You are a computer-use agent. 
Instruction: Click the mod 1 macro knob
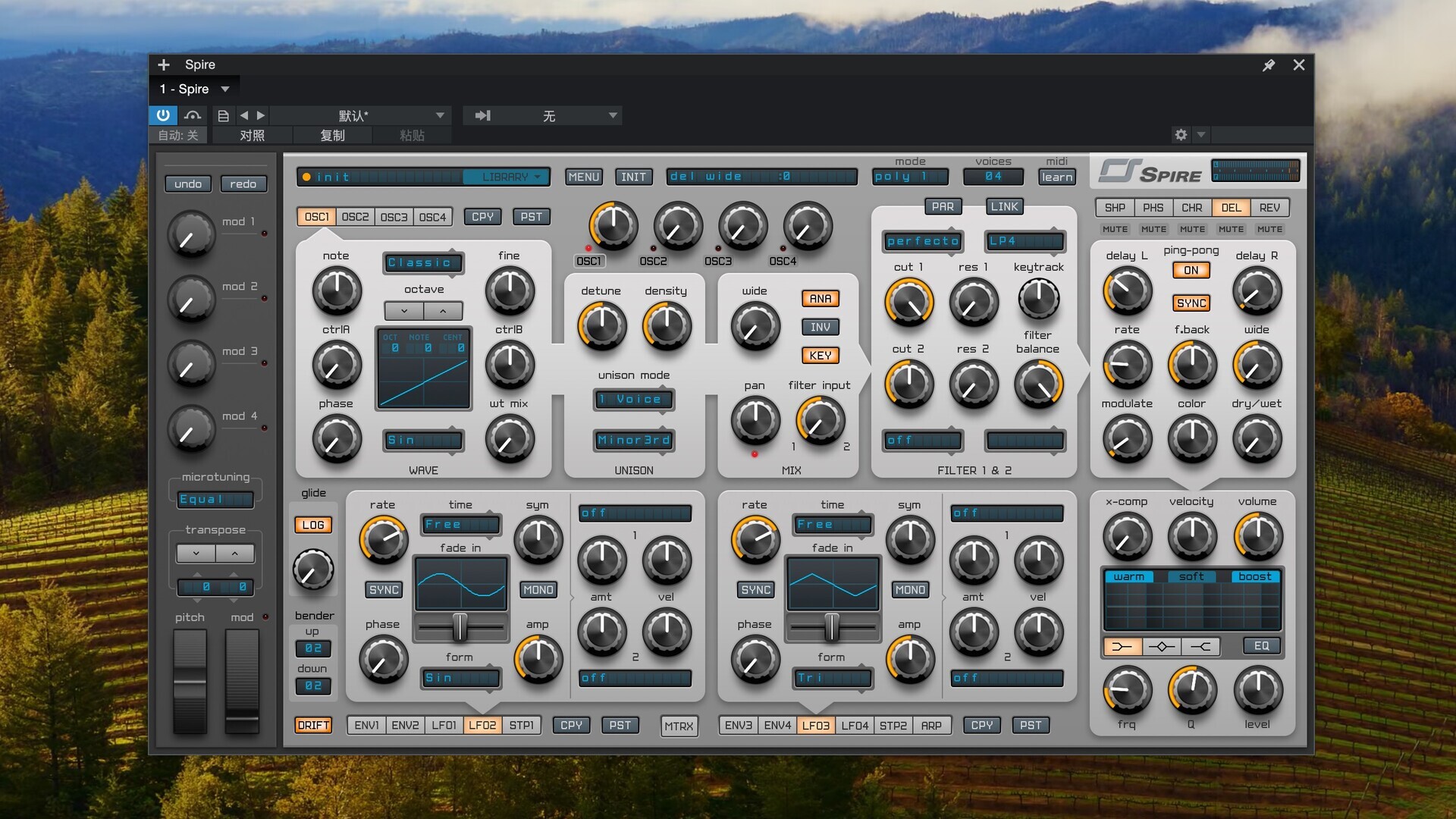pyautogui.click(x=191, y=235)
